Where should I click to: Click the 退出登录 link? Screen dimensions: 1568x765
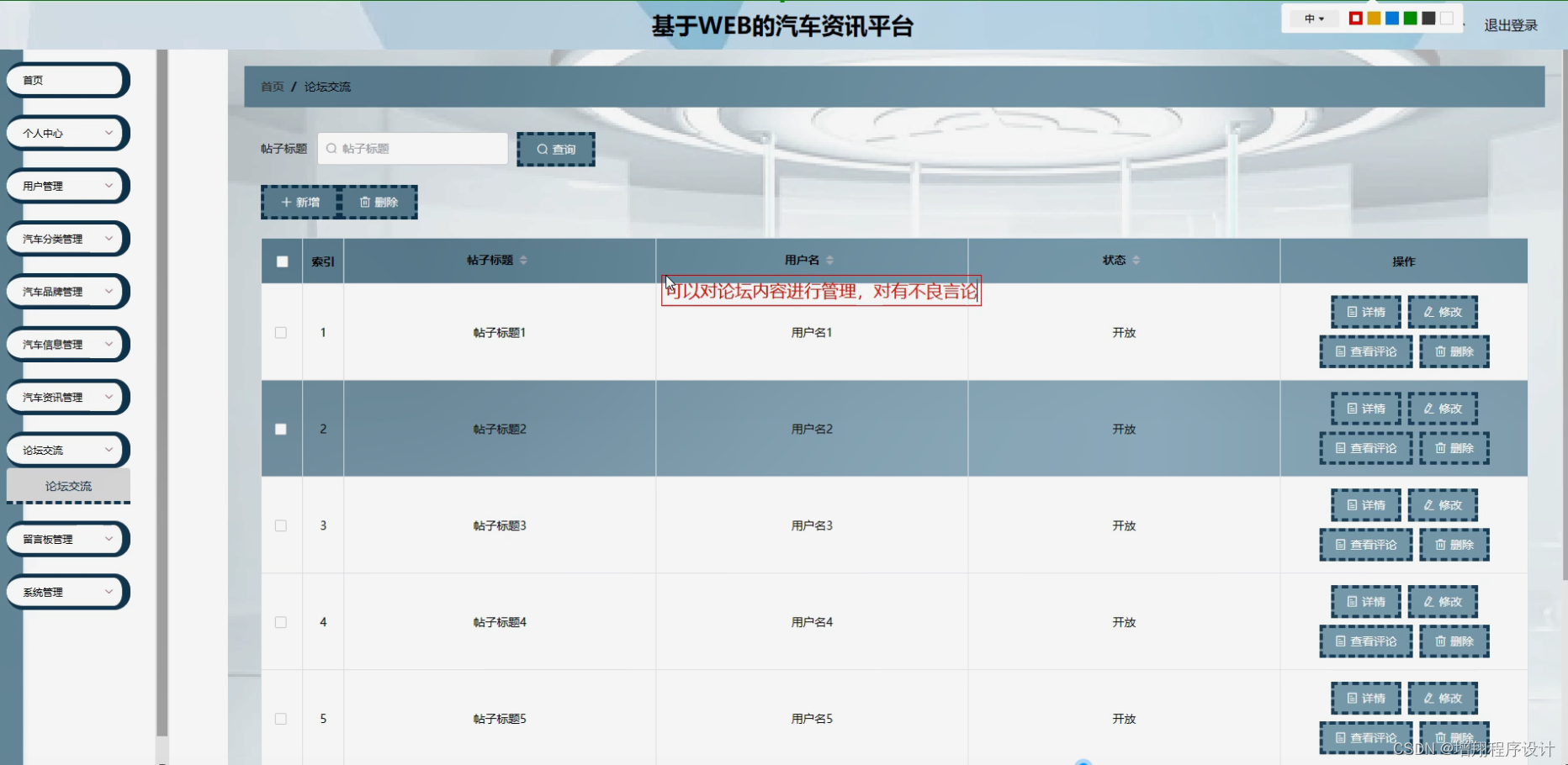(1509, 24)
